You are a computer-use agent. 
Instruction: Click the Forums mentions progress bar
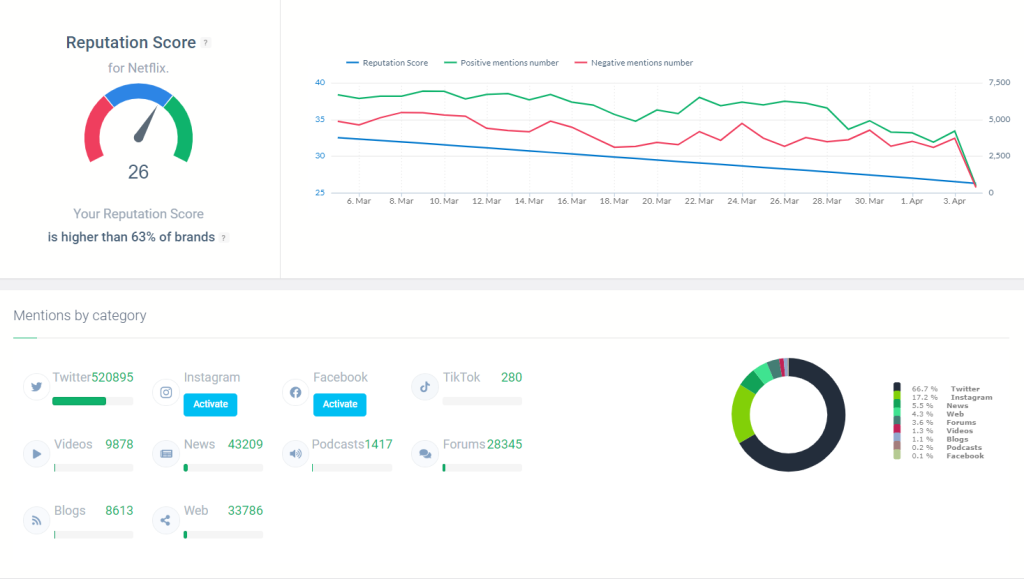click(x=483, y=467)
